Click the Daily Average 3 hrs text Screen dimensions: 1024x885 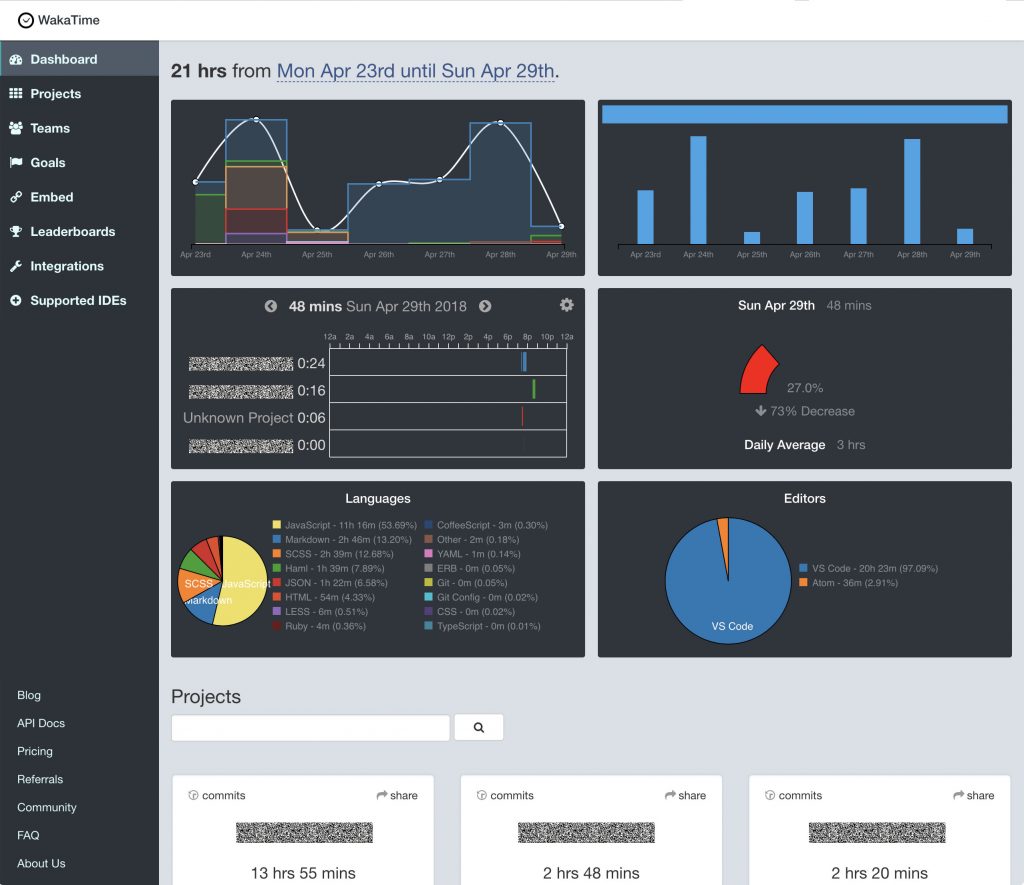click(x=805, y=445)
